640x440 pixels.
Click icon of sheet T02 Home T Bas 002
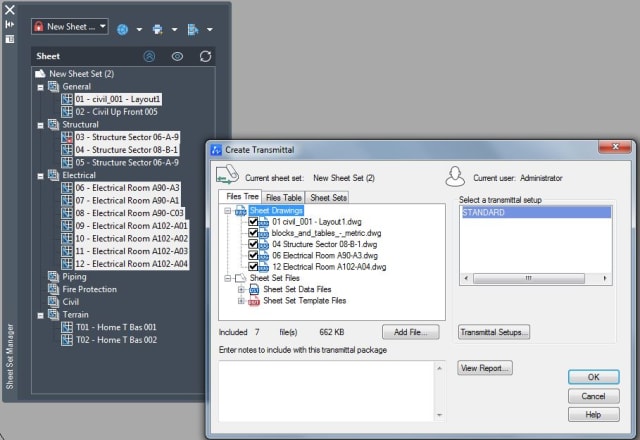[x=67, y=340]
